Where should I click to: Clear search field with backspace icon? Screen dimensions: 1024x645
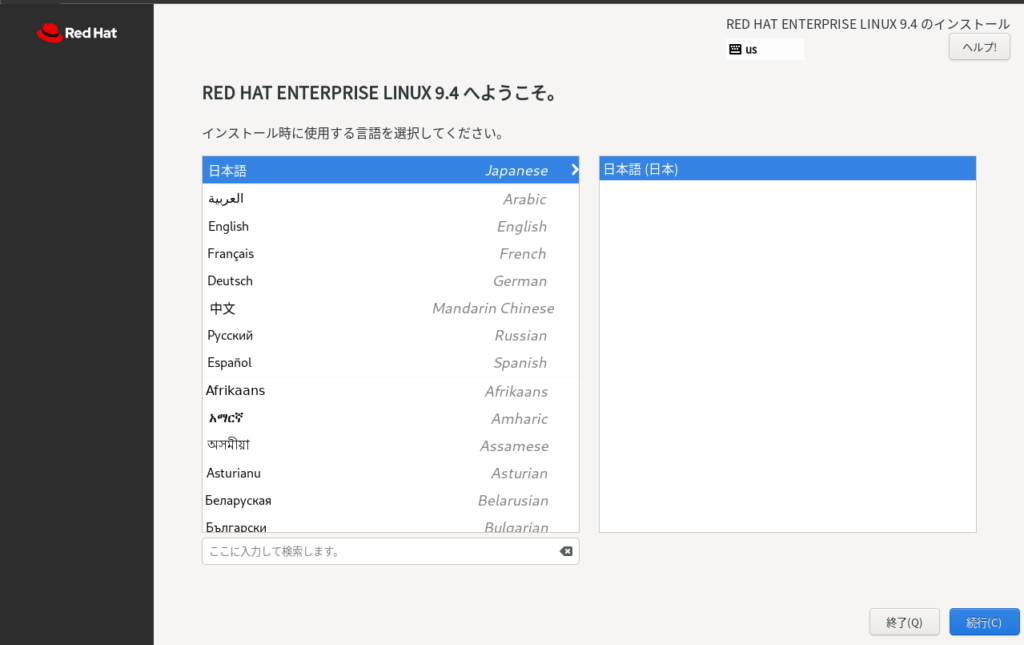click(565, 551)
